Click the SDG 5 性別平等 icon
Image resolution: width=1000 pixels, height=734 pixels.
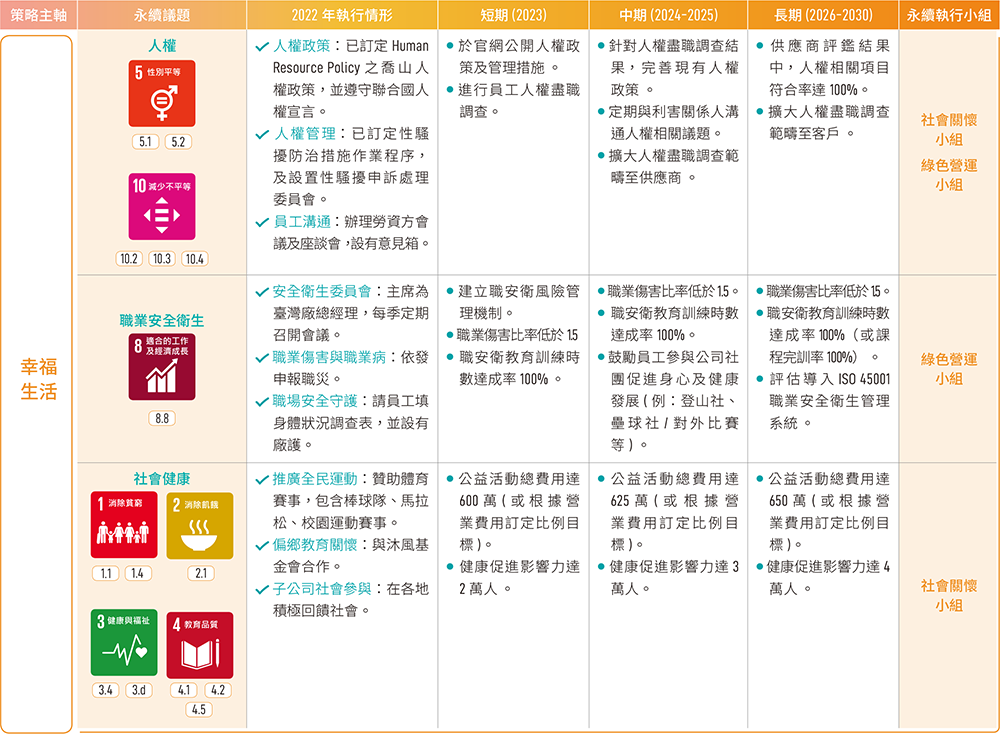[162, 94]
